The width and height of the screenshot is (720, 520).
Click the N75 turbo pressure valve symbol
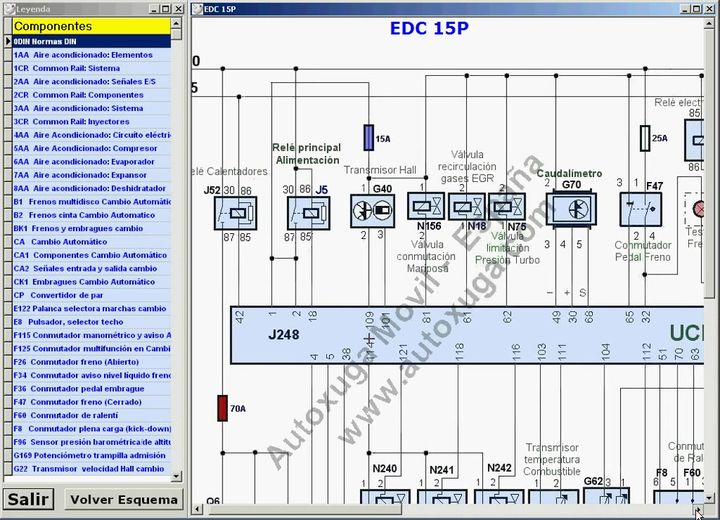click(x=507, y=207)
